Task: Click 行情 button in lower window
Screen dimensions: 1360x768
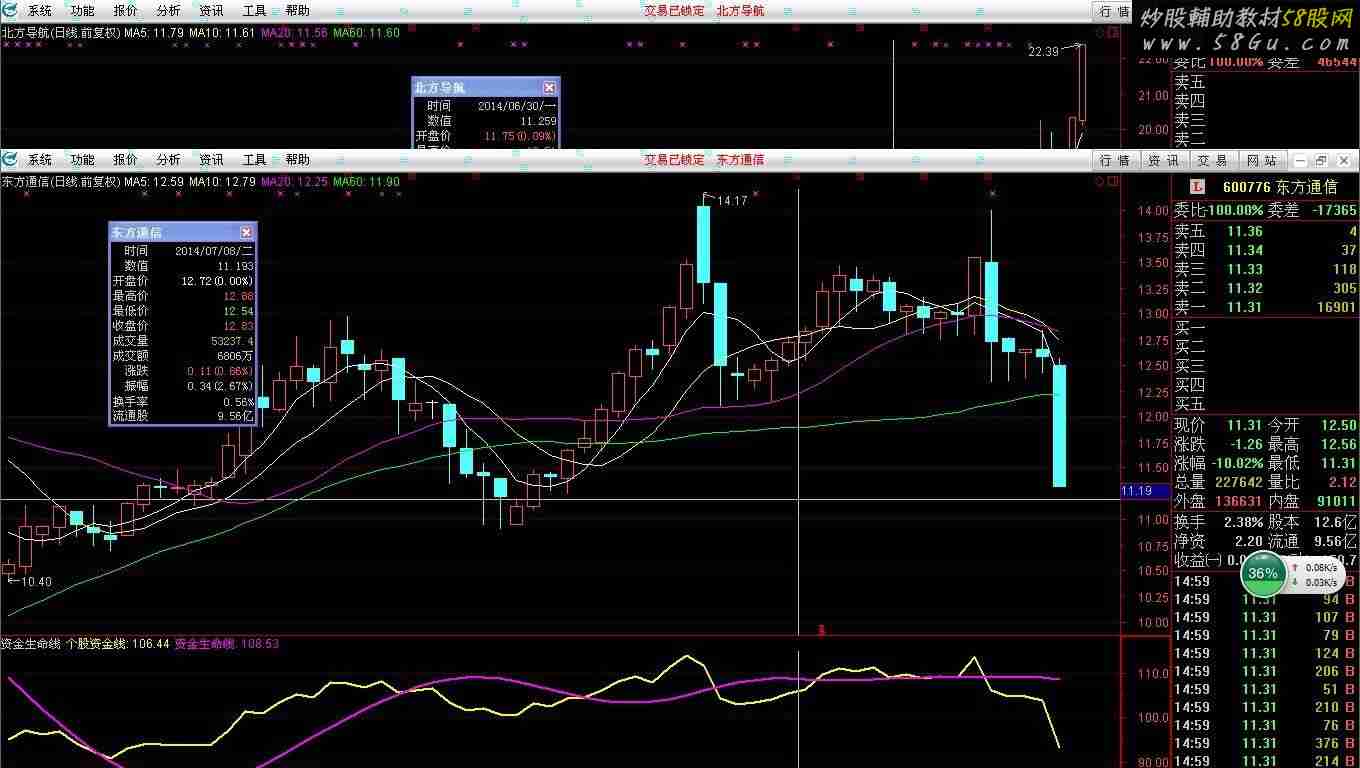Action: tap(1114, 160)
